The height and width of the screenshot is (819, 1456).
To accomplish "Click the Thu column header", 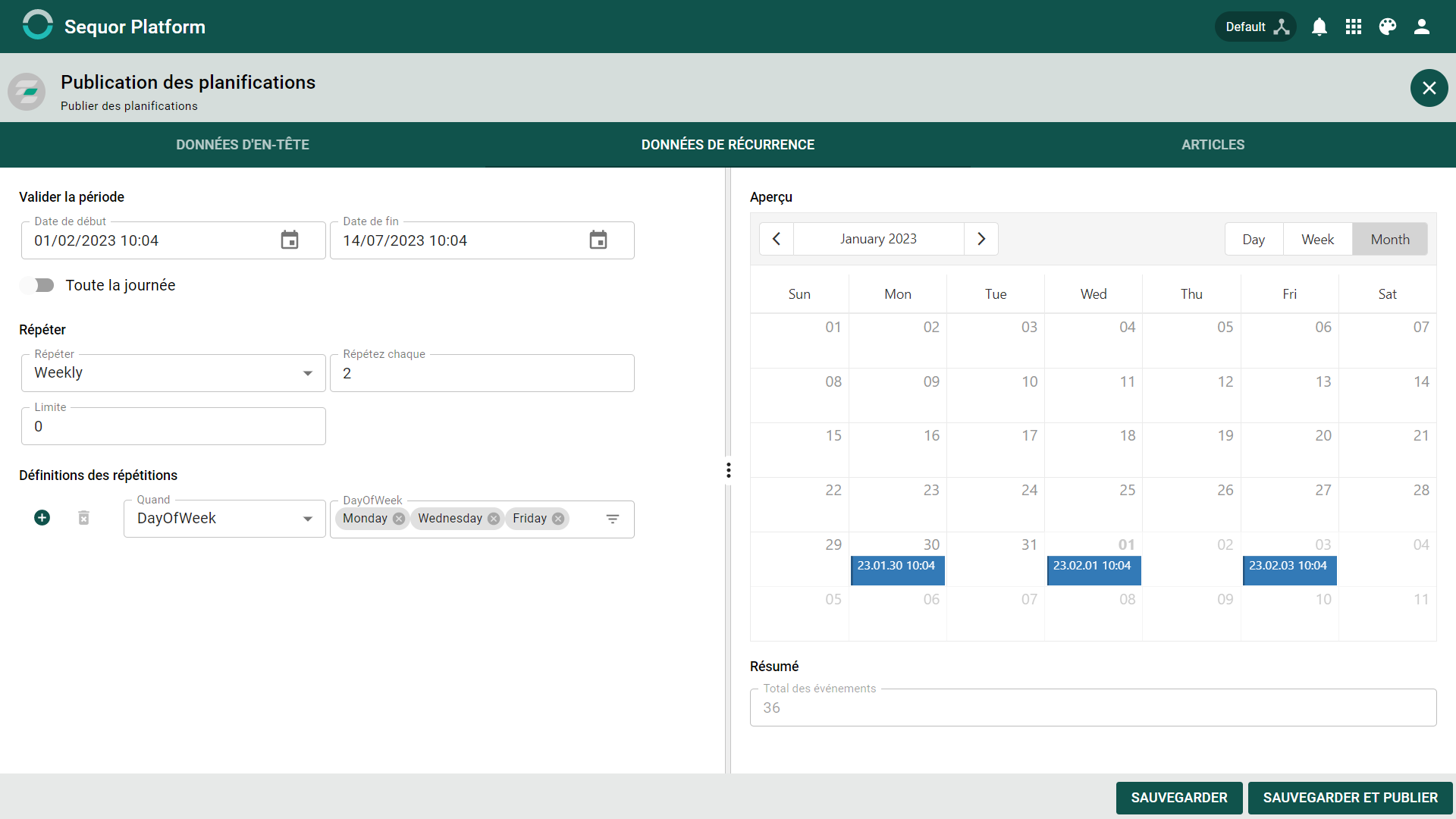I will coord(1191,294).
